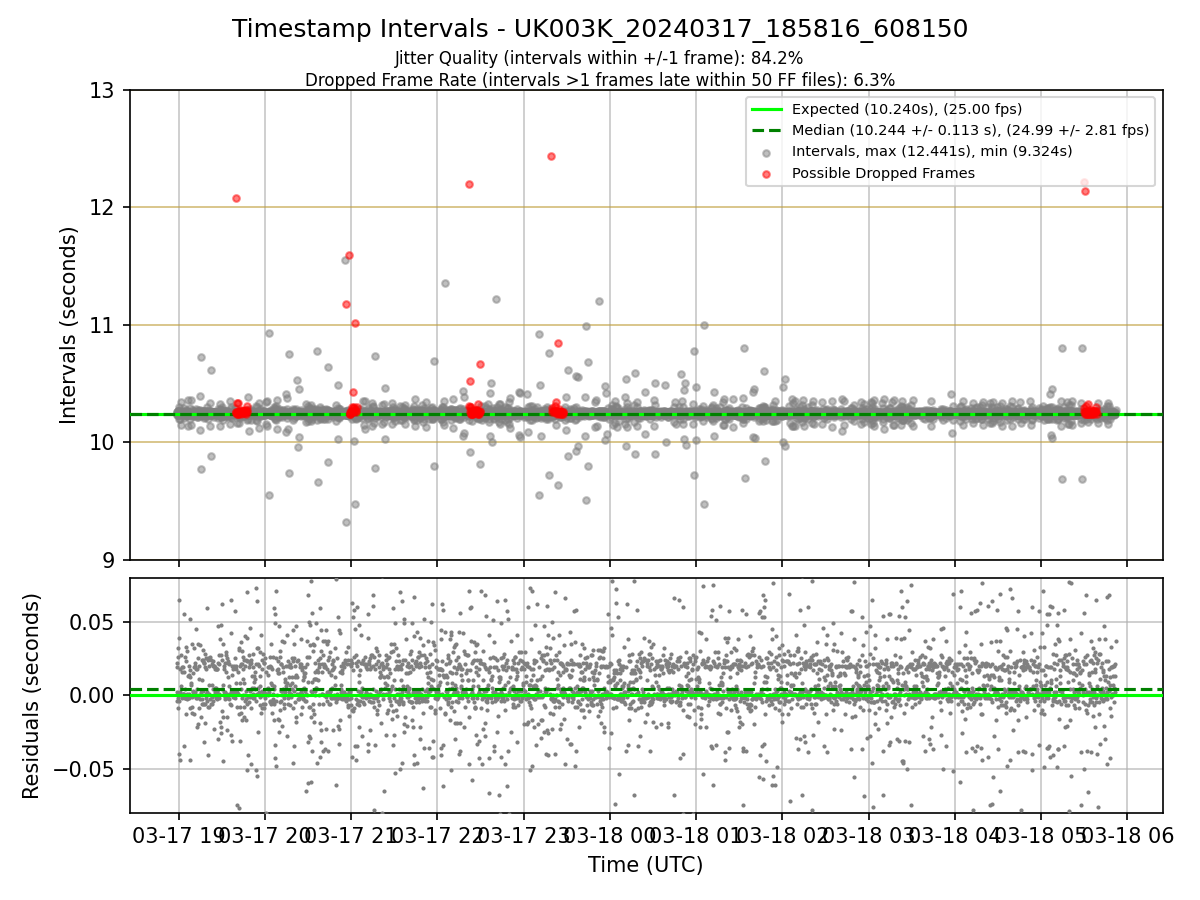The height and width of the screenshot is (900, 1200).
Task: Click the 'Time (UTC)' x-axis label
Action: click(645, 865)
